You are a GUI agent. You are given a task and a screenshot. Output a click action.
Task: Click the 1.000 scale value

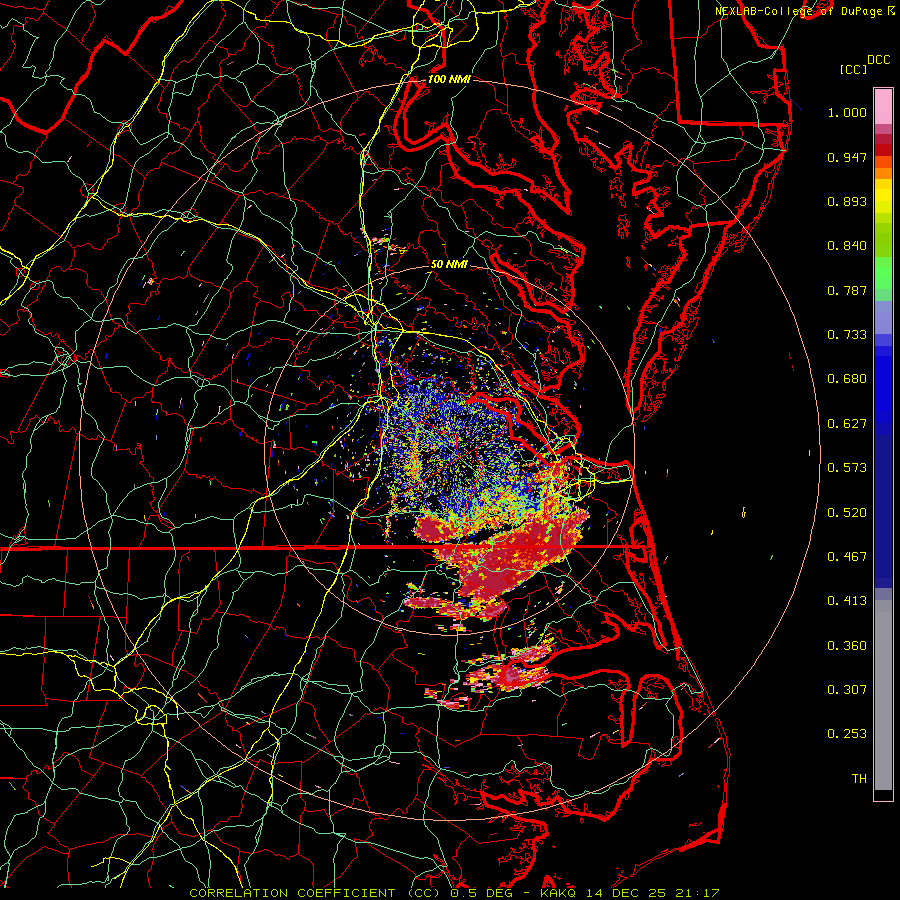(847, 112)
